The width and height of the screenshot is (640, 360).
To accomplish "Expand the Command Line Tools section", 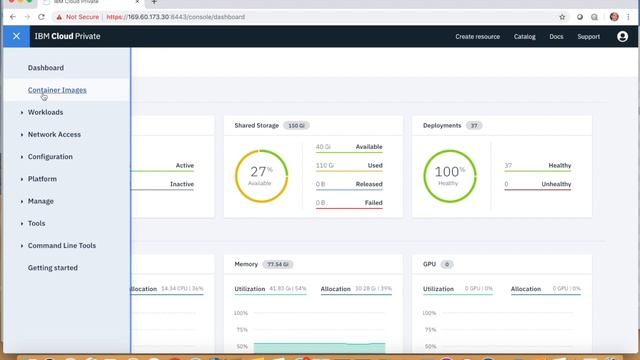I will (62, 246).
